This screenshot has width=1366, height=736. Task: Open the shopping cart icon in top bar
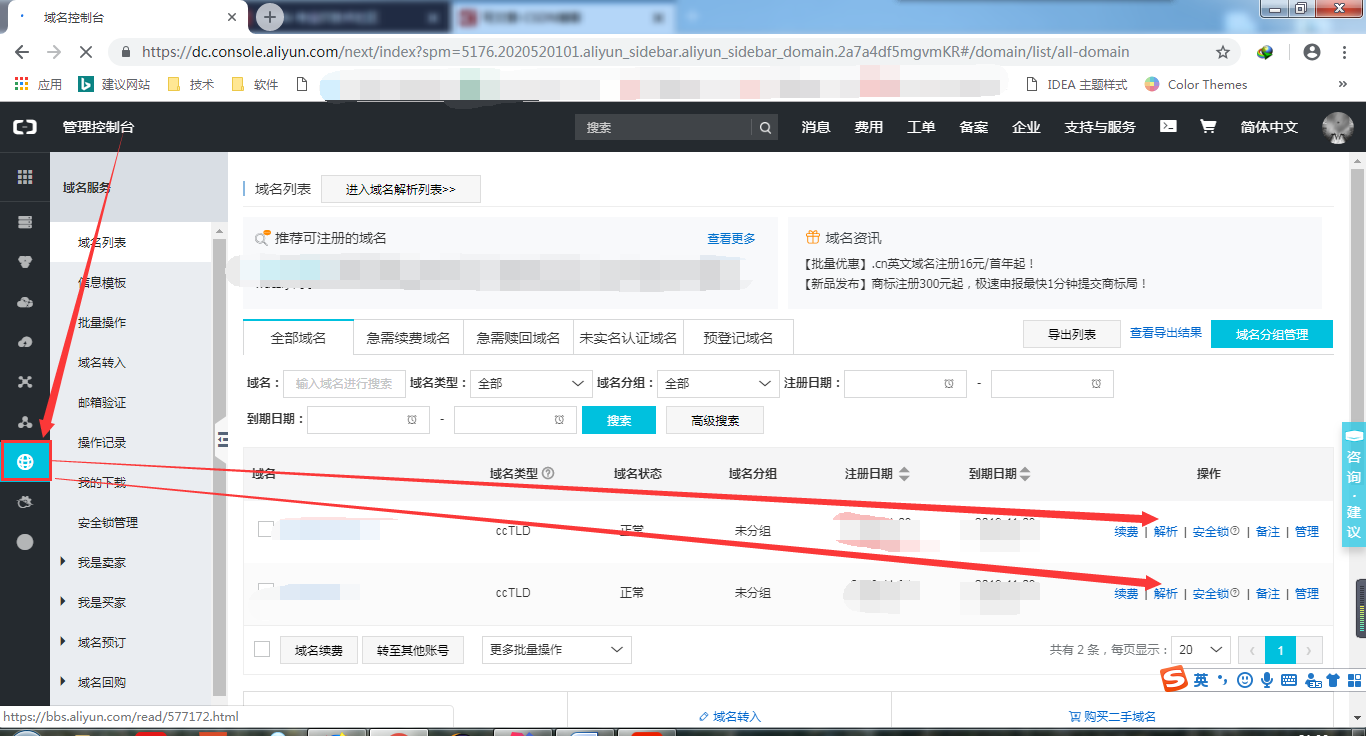tap(1208, 128)
